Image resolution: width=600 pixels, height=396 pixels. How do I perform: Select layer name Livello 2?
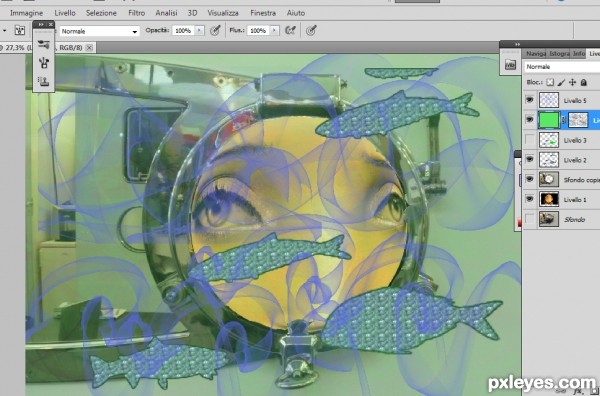click(x=575, y=160)
